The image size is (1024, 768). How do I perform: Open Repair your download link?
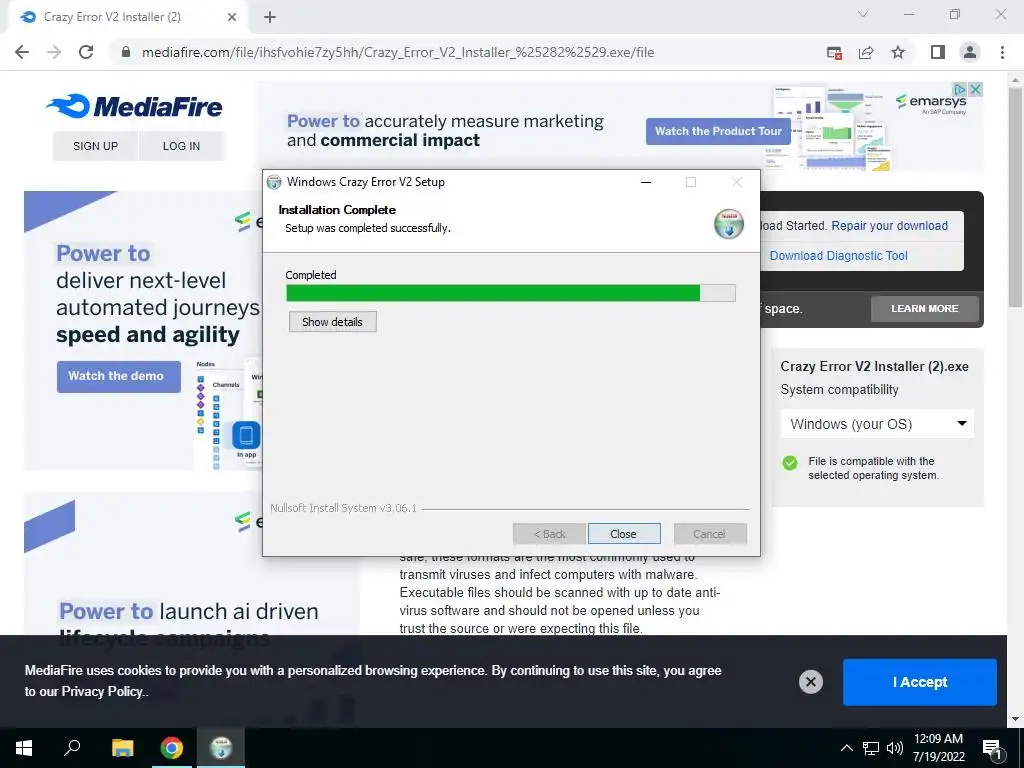click(889, 226)
